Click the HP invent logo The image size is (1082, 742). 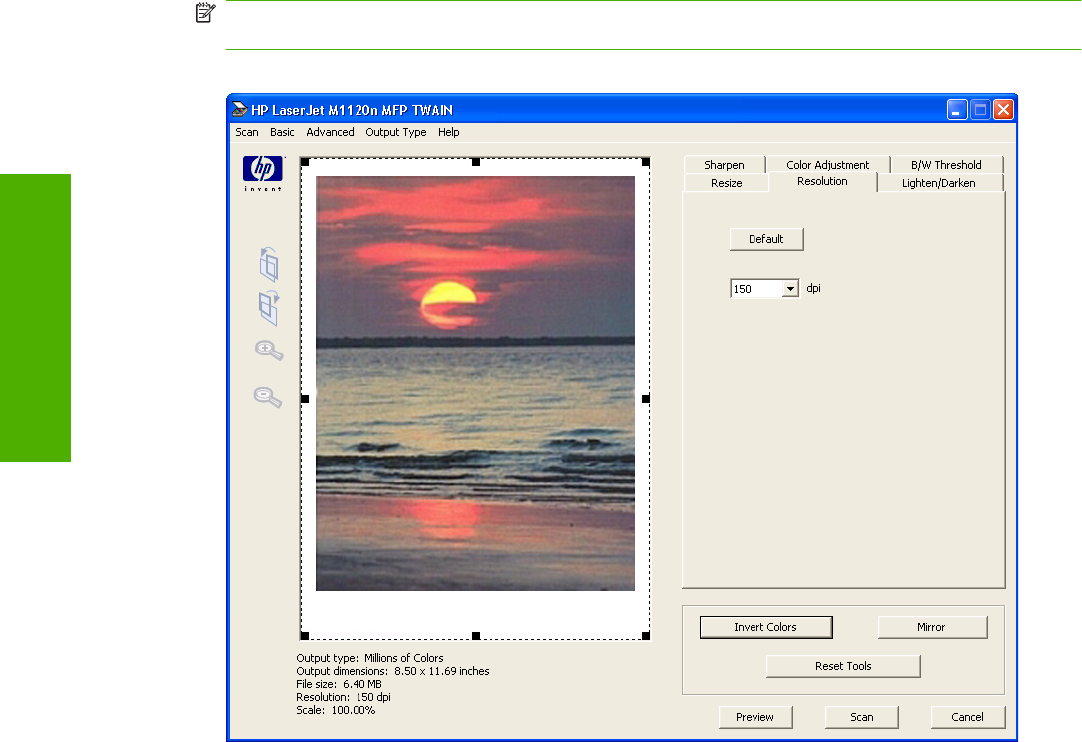coord(262,173)
